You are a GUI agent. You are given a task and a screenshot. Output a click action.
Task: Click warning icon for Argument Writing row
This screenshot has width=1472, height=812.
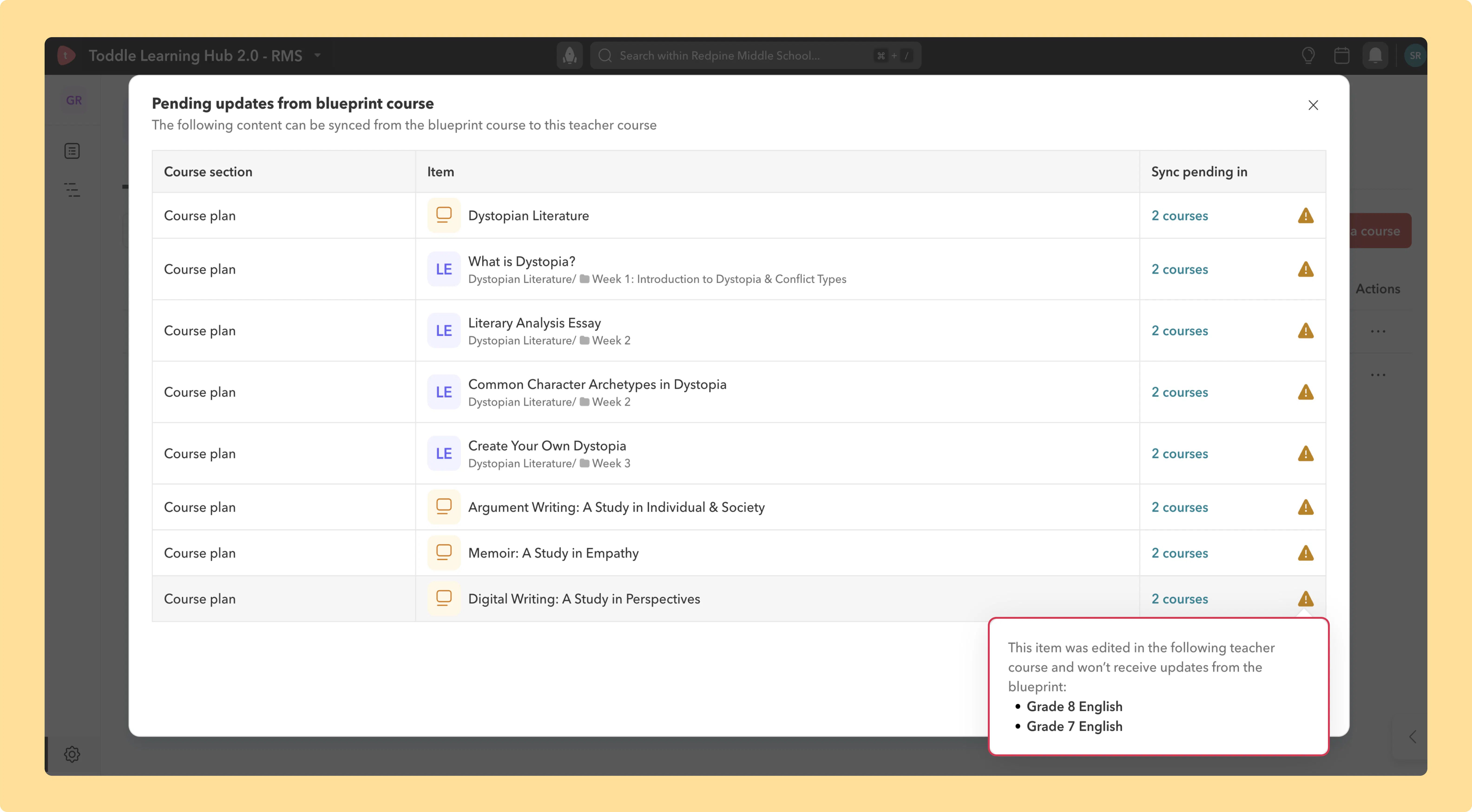coord(1306,507)
